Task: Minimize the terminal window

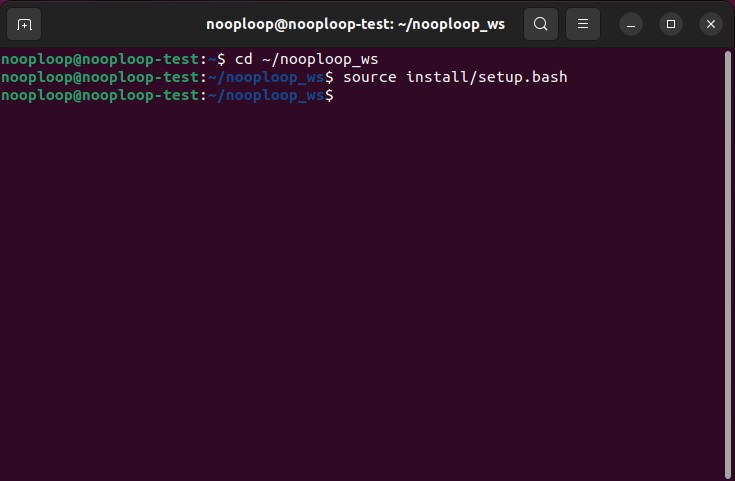Action: coord(631,24)
